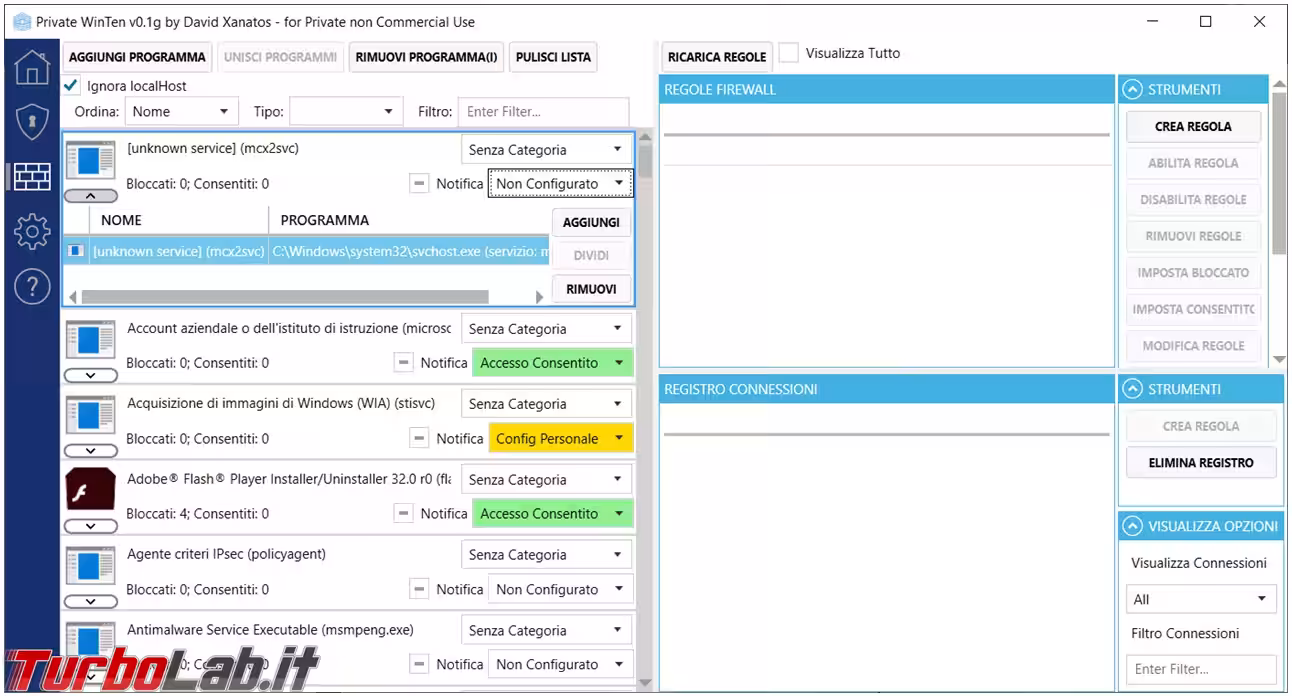
Task: Click the Adobe Flash Player program icon
Action: [90, 491]
